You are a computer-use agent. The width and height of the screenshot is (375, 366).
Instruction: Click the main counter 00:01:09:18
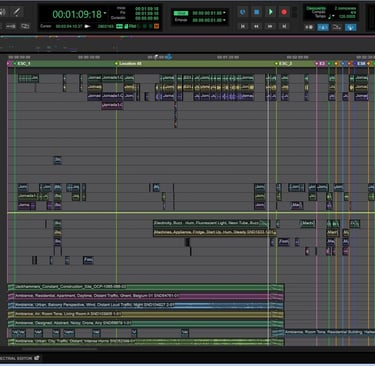(x=77, y=14)
